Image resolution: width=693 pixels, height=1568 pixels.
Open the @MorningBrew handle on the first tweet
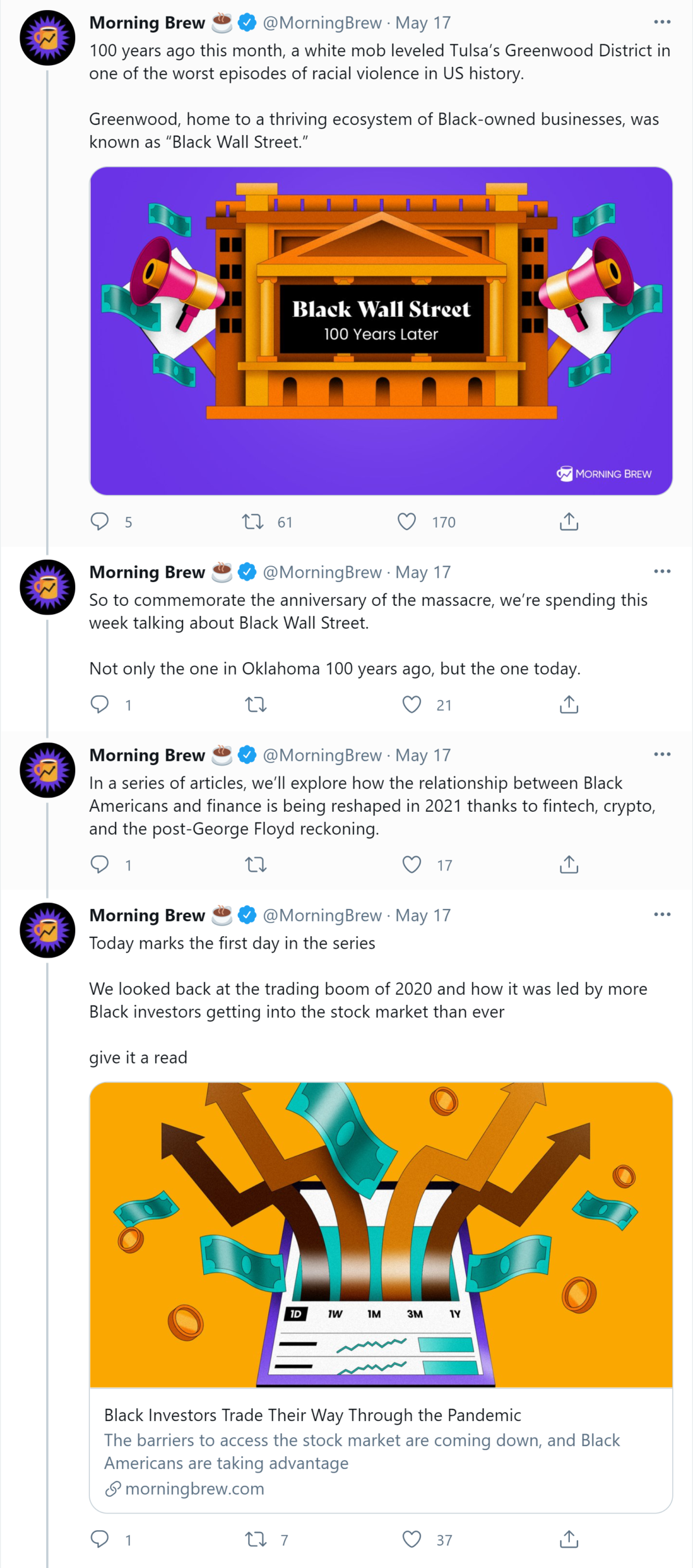322,23
